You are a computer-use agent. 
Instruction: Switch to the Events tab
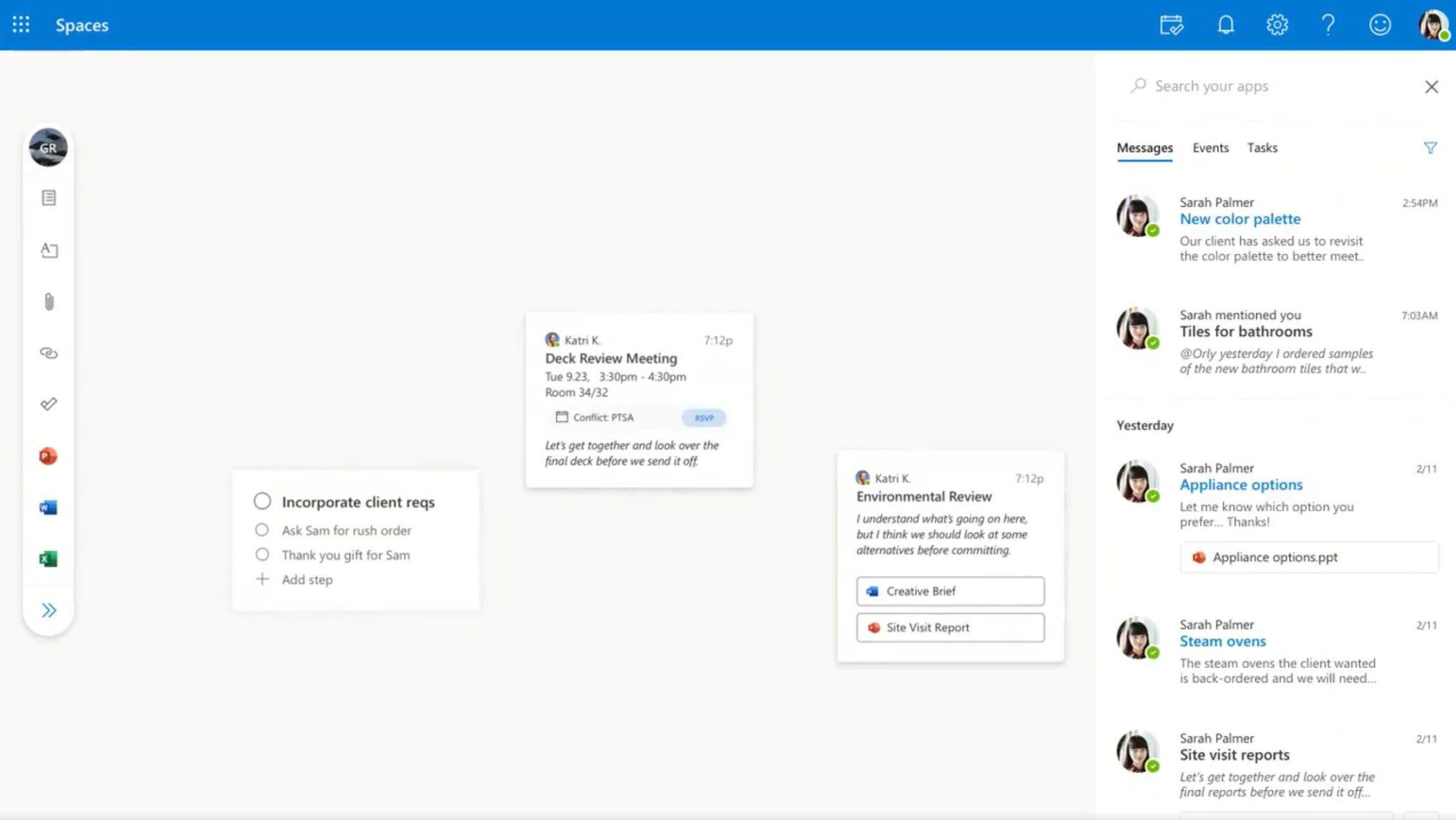(1211, 148)
